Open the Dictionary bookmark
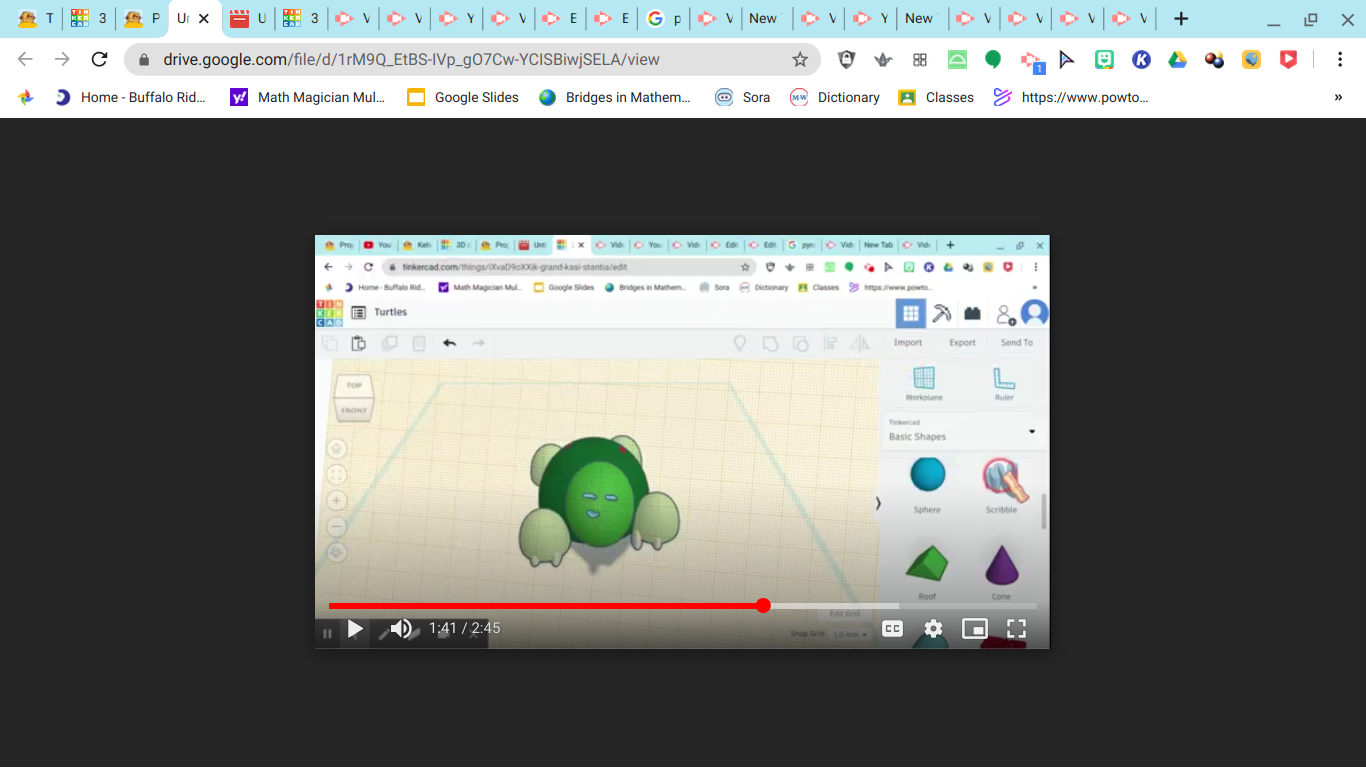The width and height of the screenshot is (1366, 768). coord(836,97)
